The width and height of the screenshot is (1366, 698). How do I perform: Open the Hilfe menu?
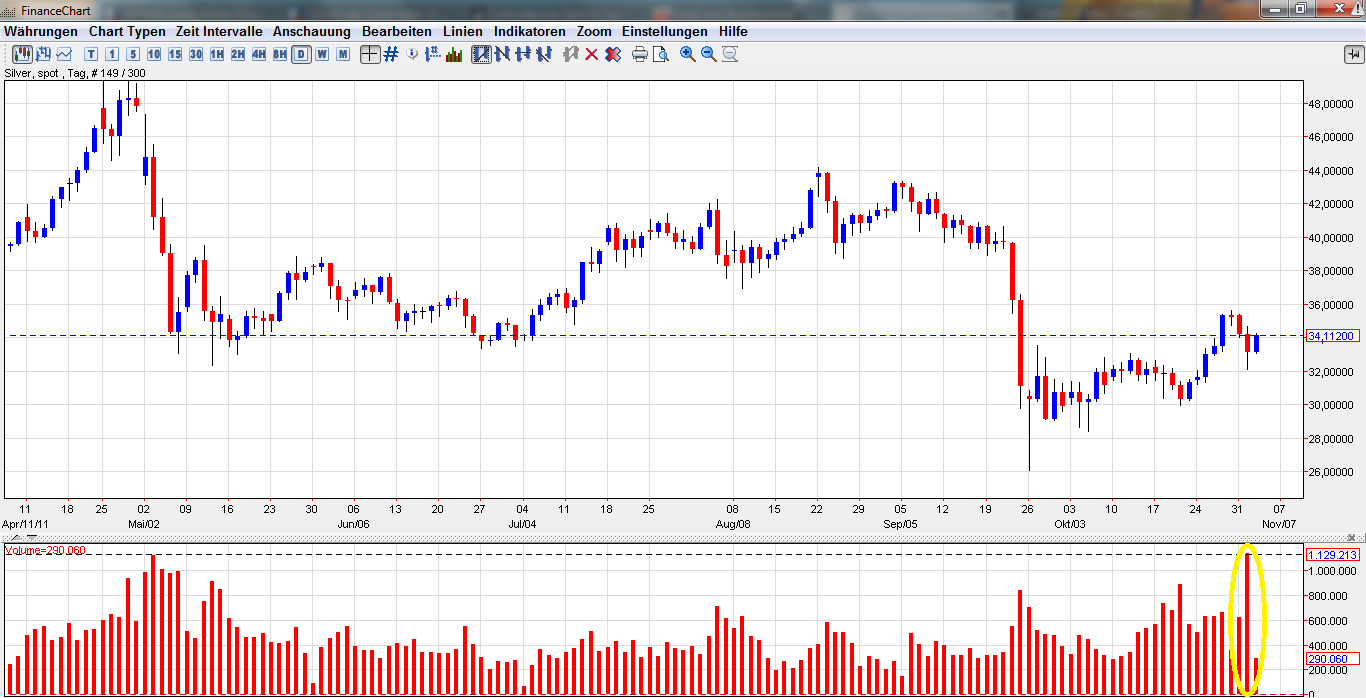[733, 32]
